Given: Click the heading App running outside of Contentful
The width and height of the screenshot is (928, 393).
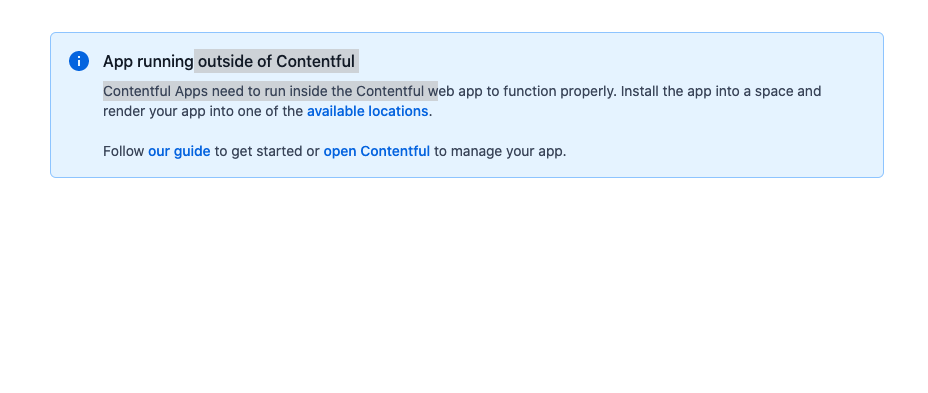Looking at the screenshot, I should 229,62.
